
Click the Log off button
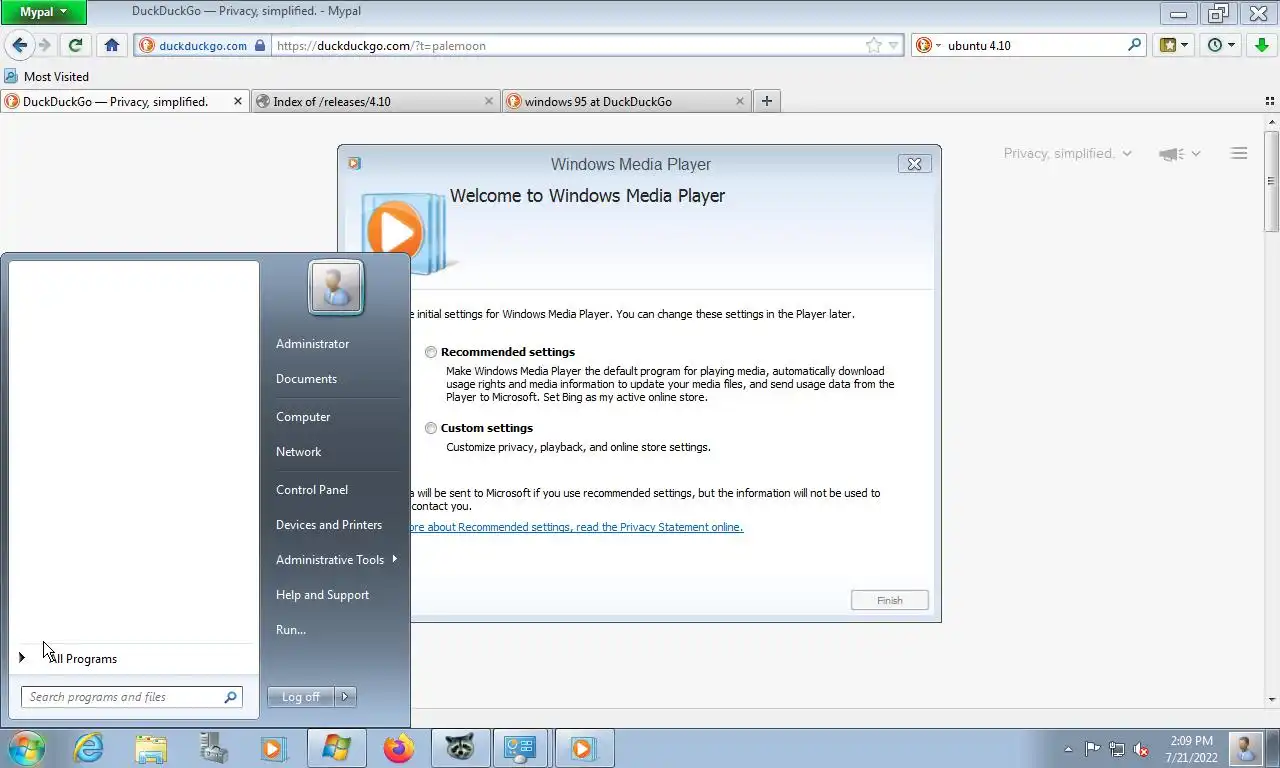(301, 696)
